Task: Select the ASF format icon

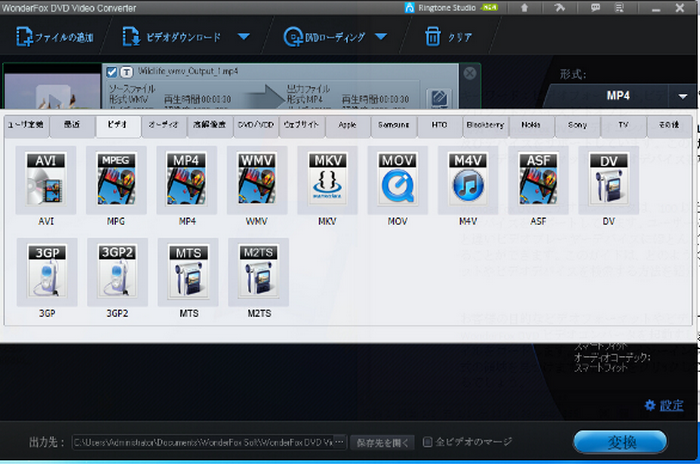Action: 538,180
